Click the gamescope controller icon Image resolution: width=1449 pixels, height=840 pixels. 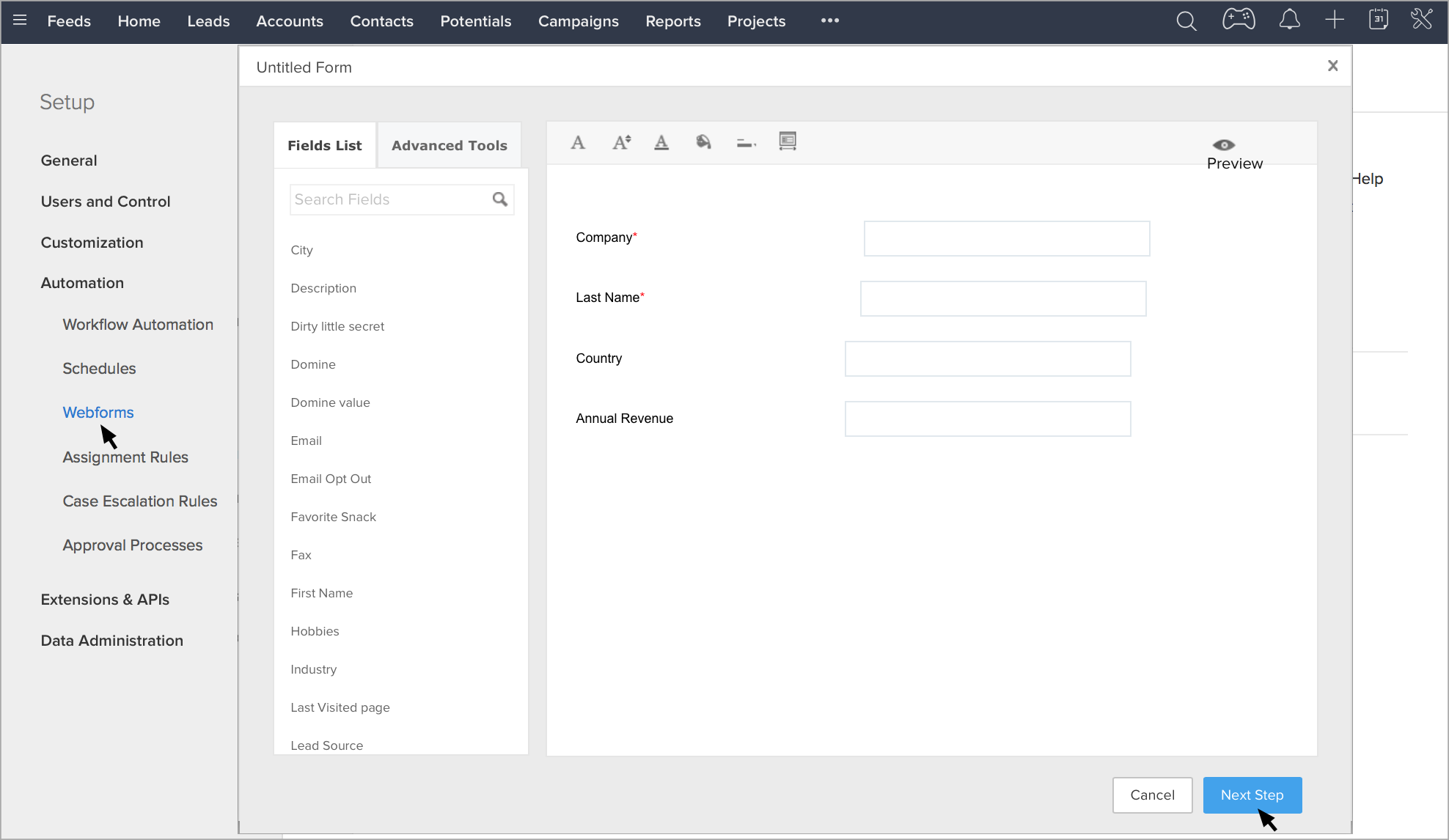[1239, 20]
